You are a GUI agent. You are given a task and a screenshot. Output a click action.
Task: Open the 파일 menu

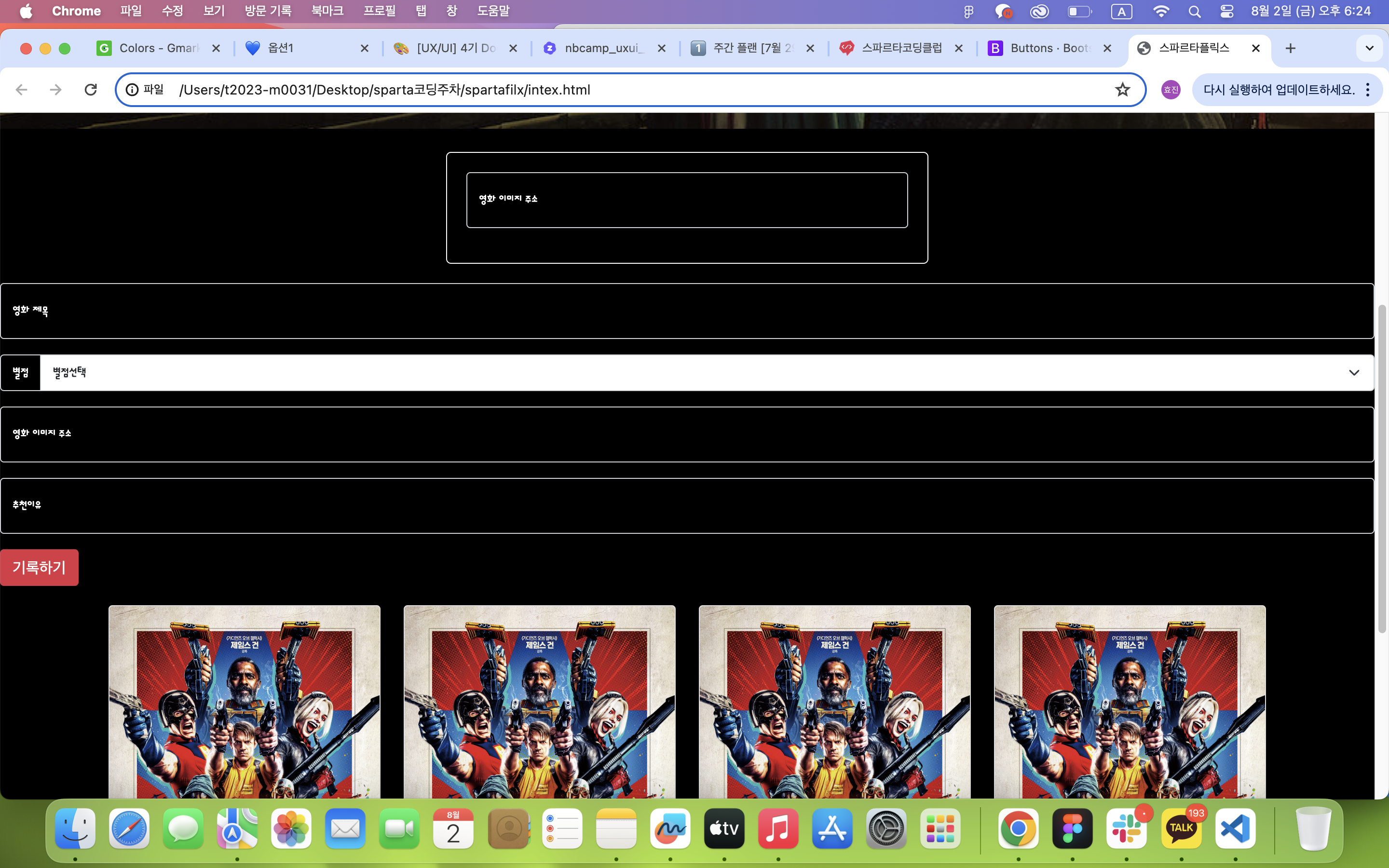tap(131, 12)
